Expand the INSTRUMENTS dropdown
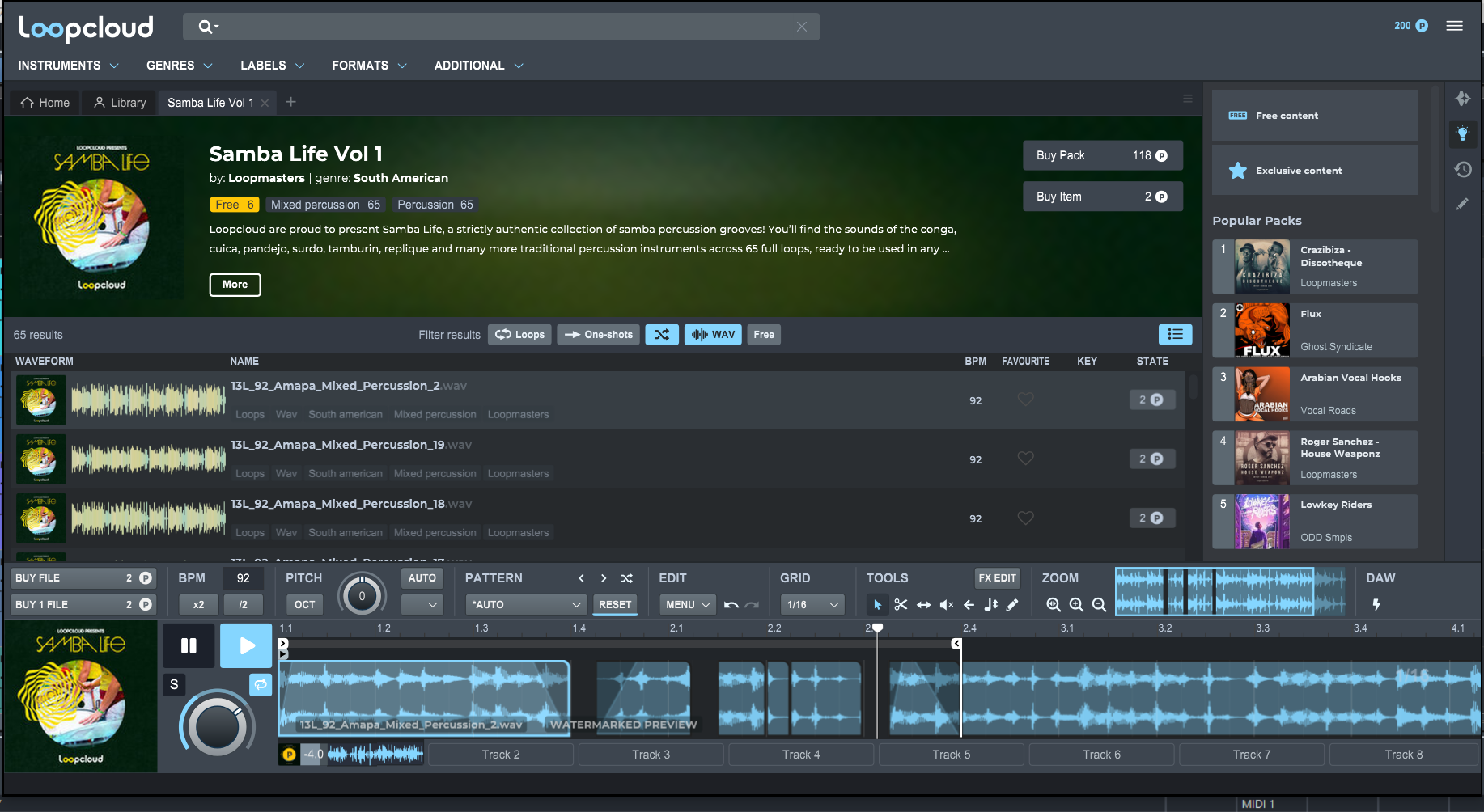 pyautogui.click(x=68, y=66)
